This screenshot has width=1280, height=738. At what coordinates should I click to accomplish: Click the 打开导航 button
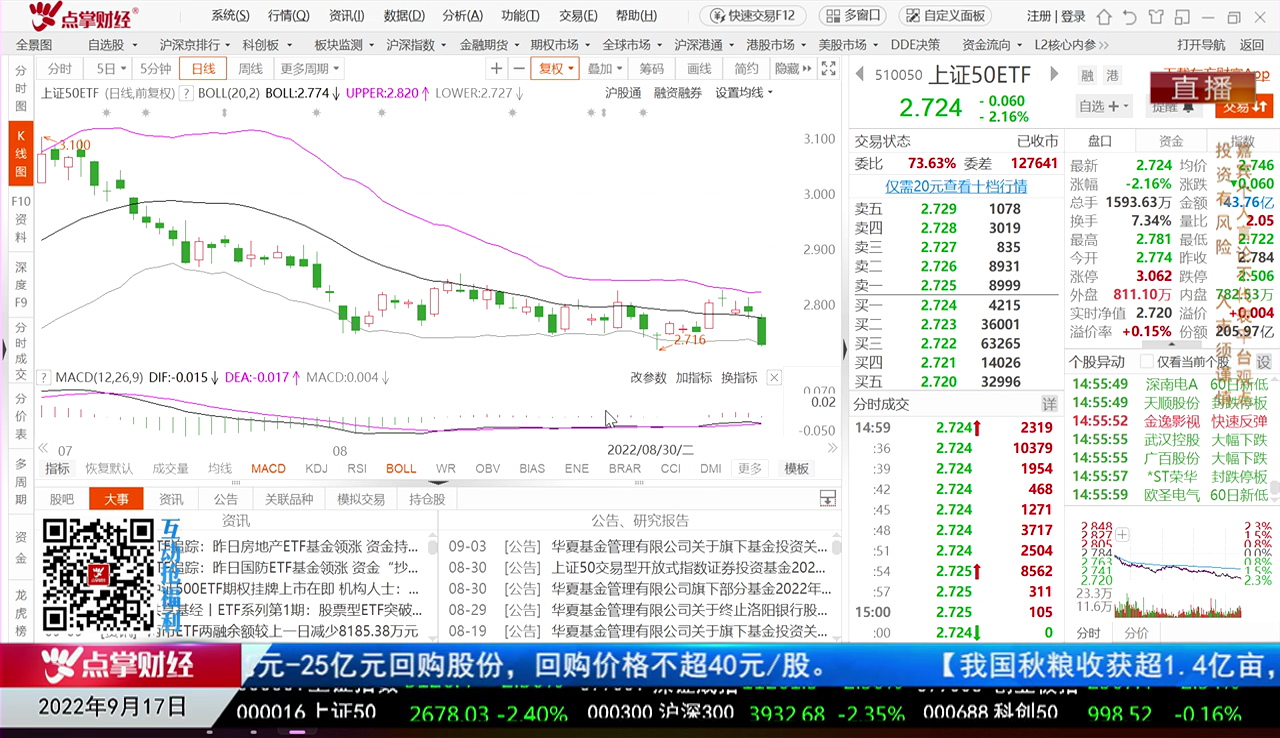[x=1201, y=45]
